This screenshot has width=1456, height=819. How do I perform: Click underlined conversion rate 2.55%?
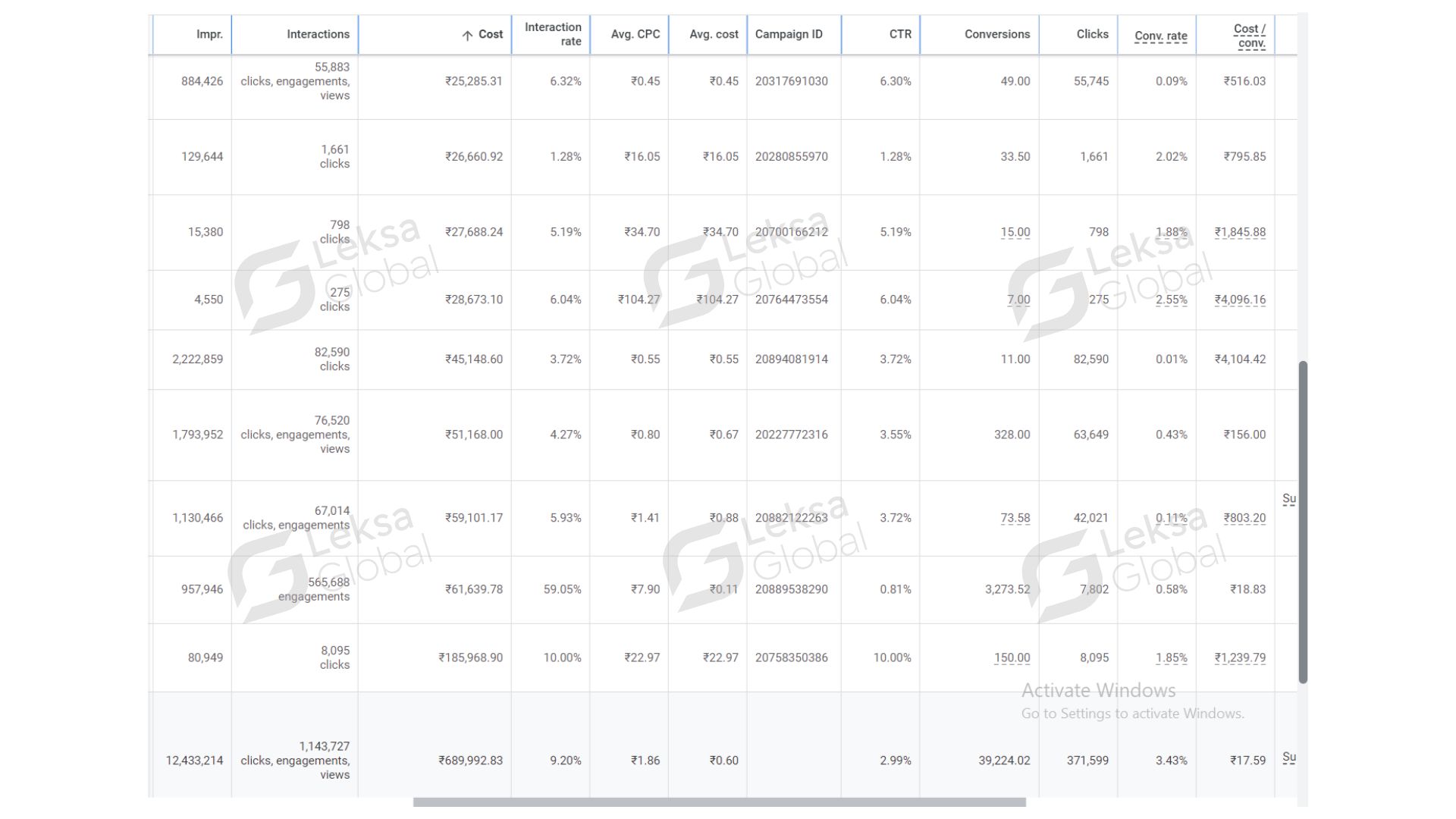pos(1171,300)
